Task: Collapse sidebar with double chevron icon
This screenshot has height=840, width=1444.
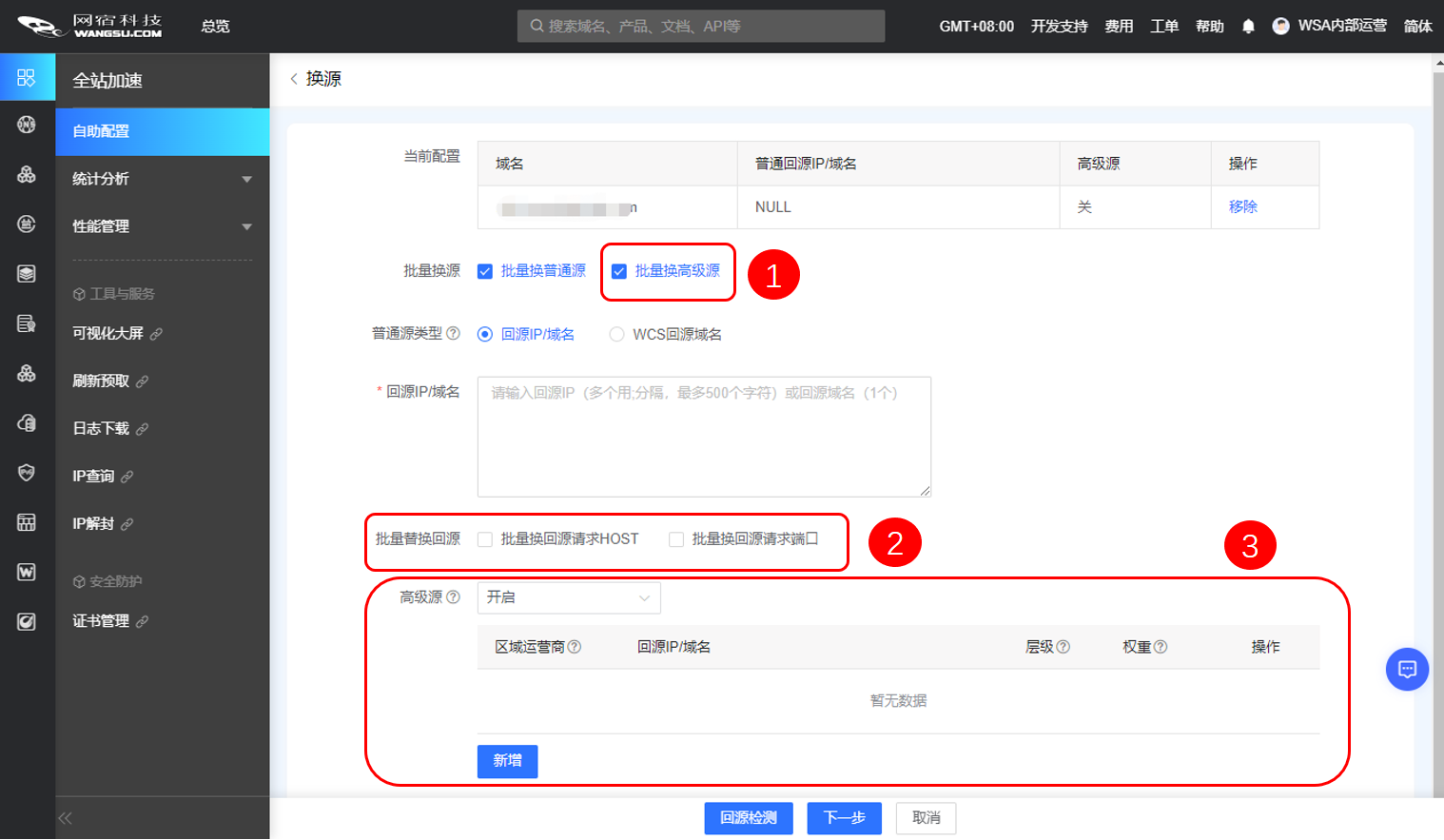Action: tap(66, 818)
